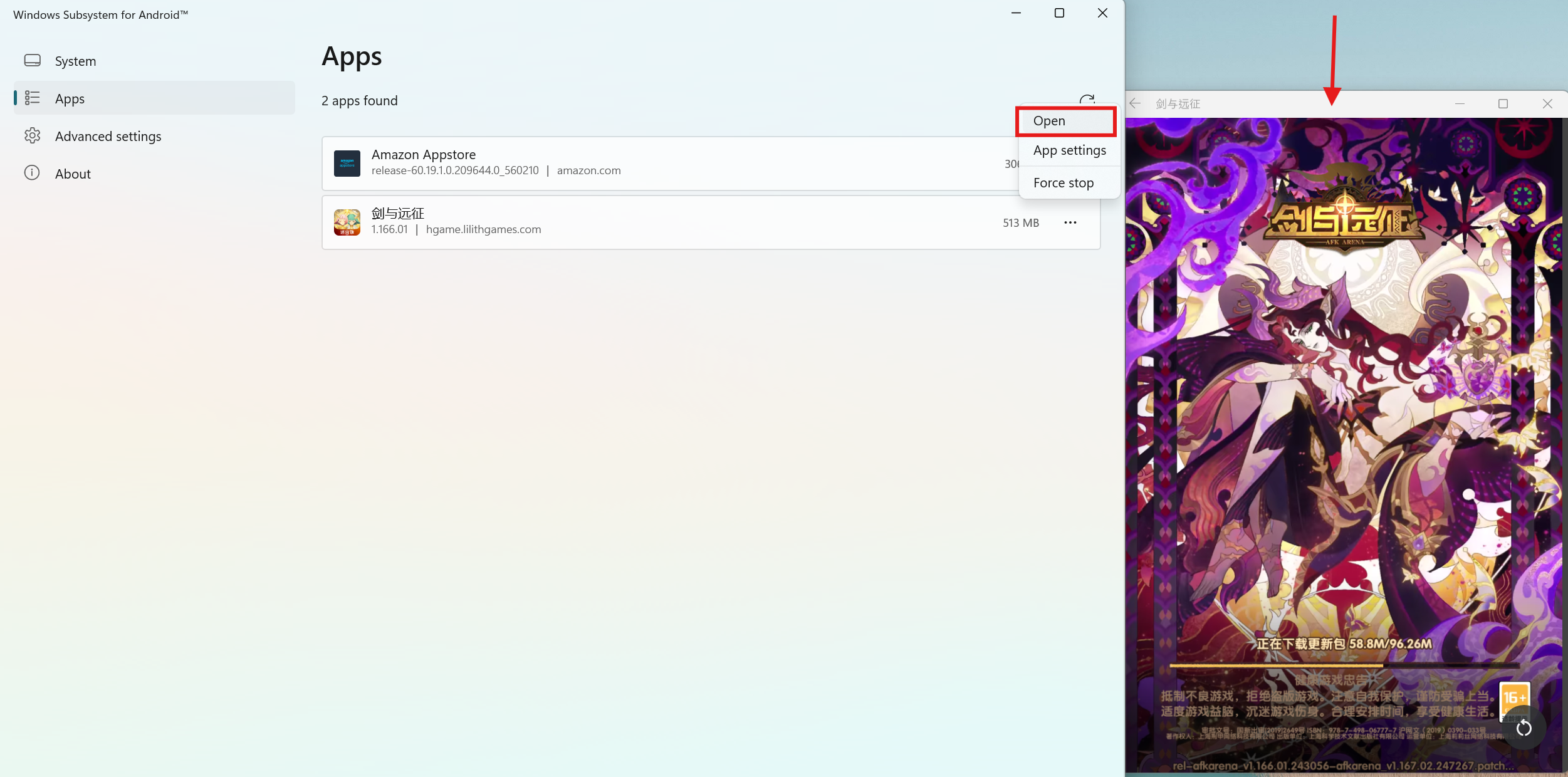1568x777 pixels.
Task: Click the 513 MB size value
Action: pos(1020,223)
